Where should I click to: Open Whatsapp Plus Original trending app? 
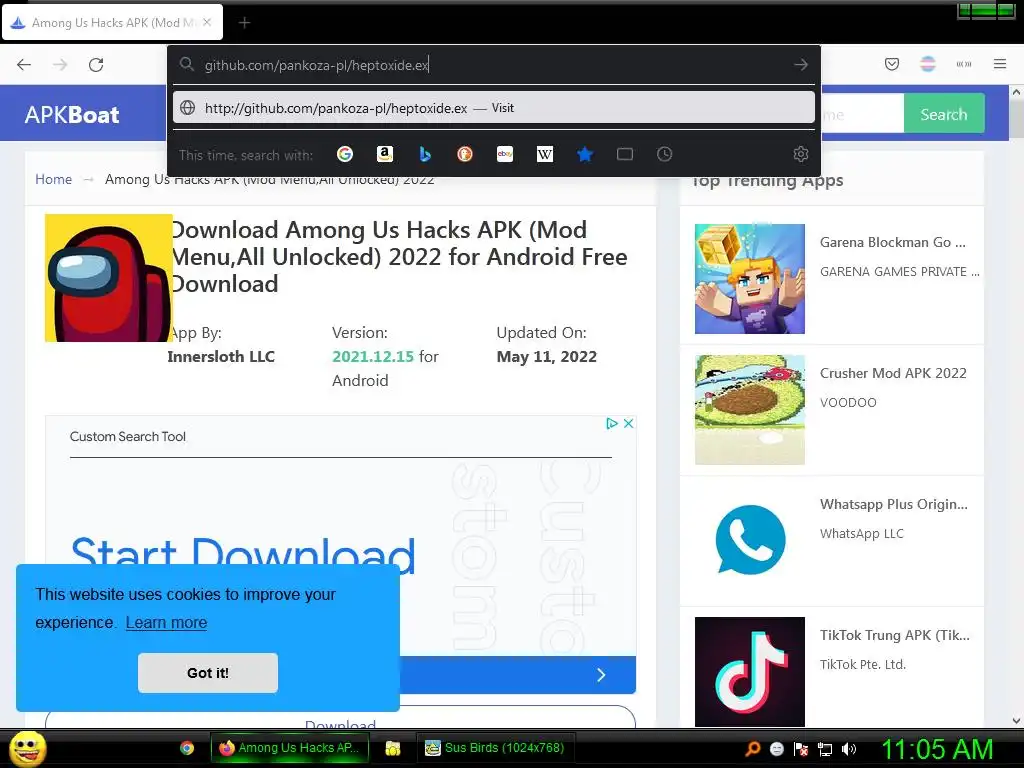tap(893, 504)
